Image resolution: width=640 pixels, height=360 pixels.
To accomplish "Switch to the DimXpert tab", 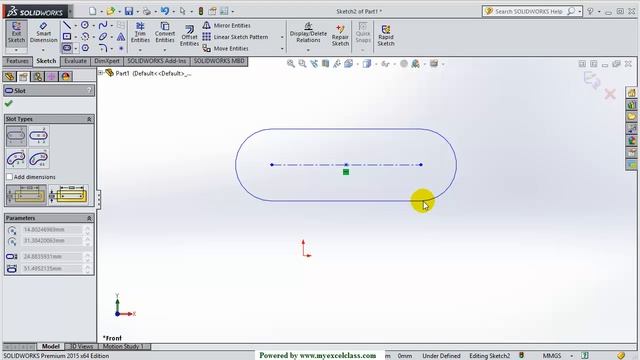I will coord(107,61).
